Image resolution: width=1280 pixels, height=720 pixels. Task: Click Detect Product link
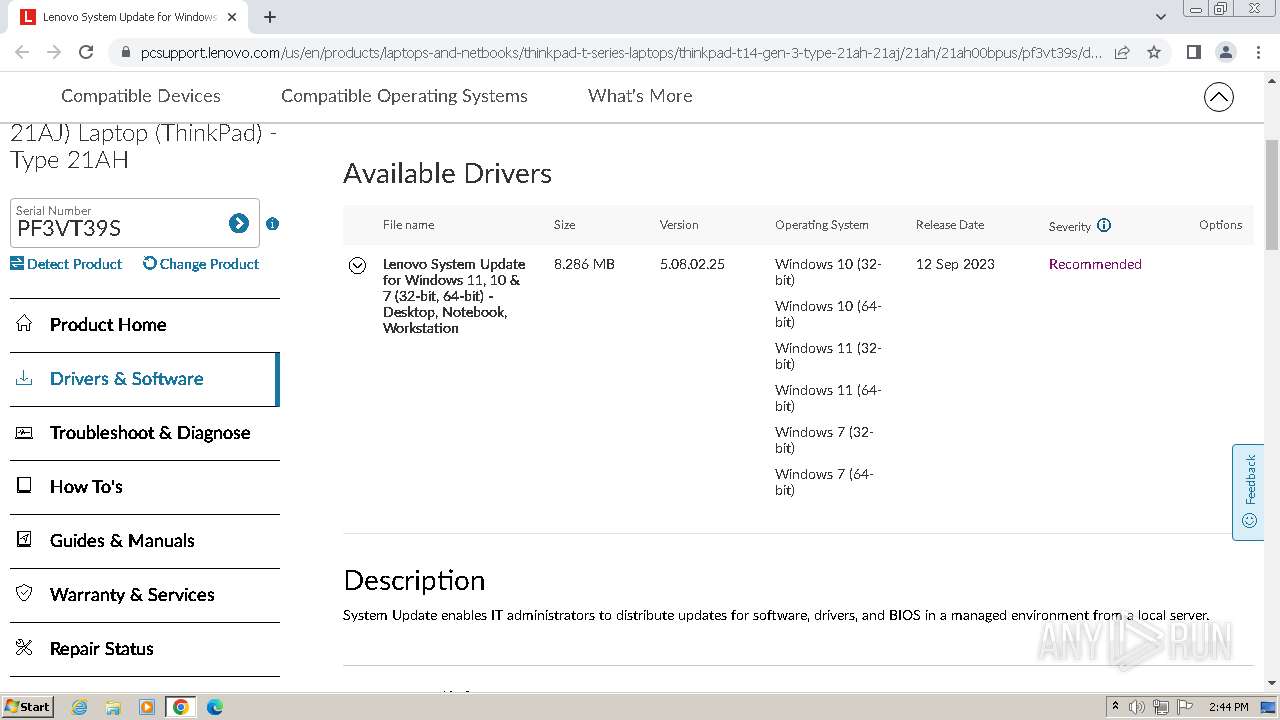[x=66, y=264]
